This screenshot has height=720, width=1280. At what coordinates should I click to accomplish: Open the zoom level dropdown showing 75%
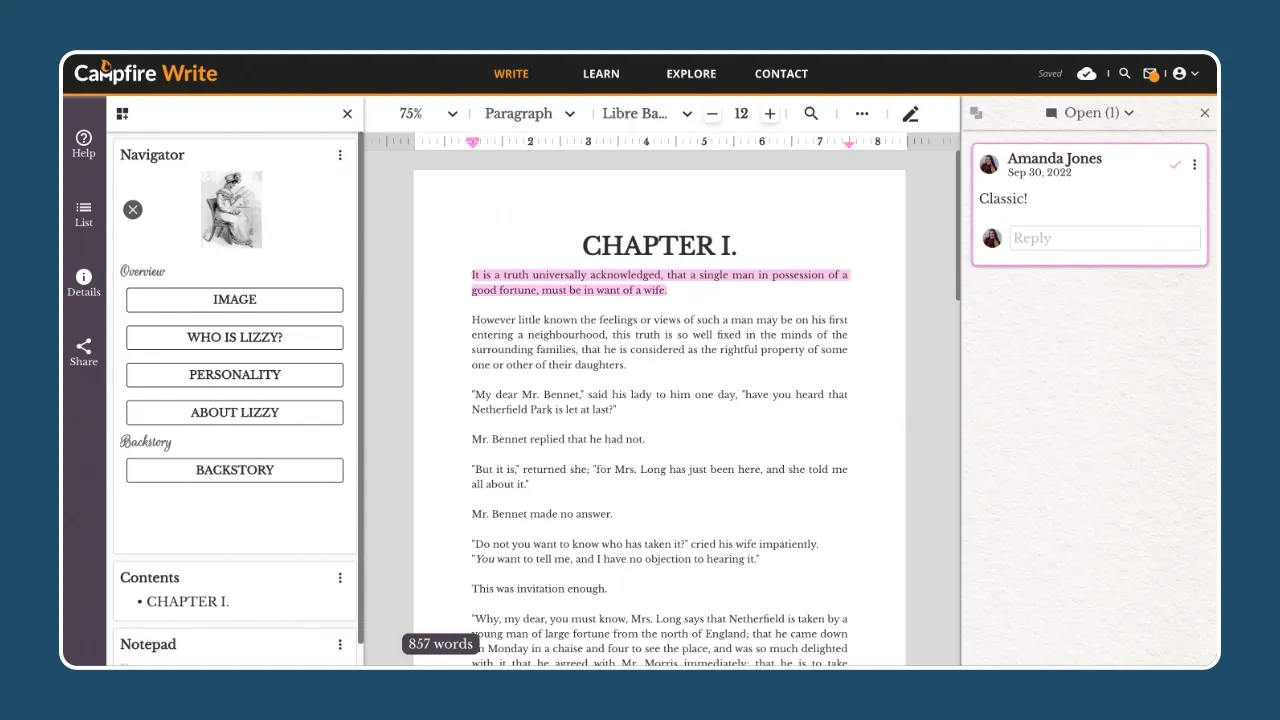point(425,113)
